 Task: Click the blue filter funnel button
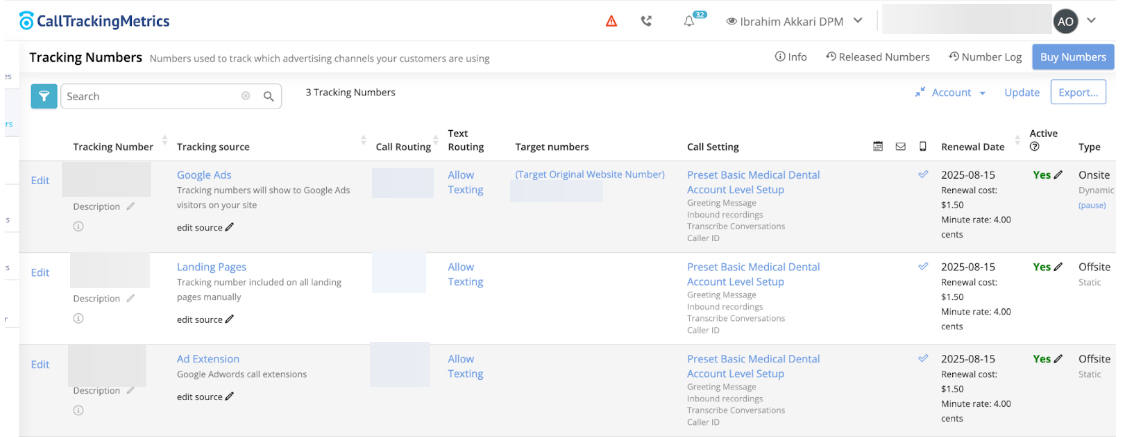44,96
